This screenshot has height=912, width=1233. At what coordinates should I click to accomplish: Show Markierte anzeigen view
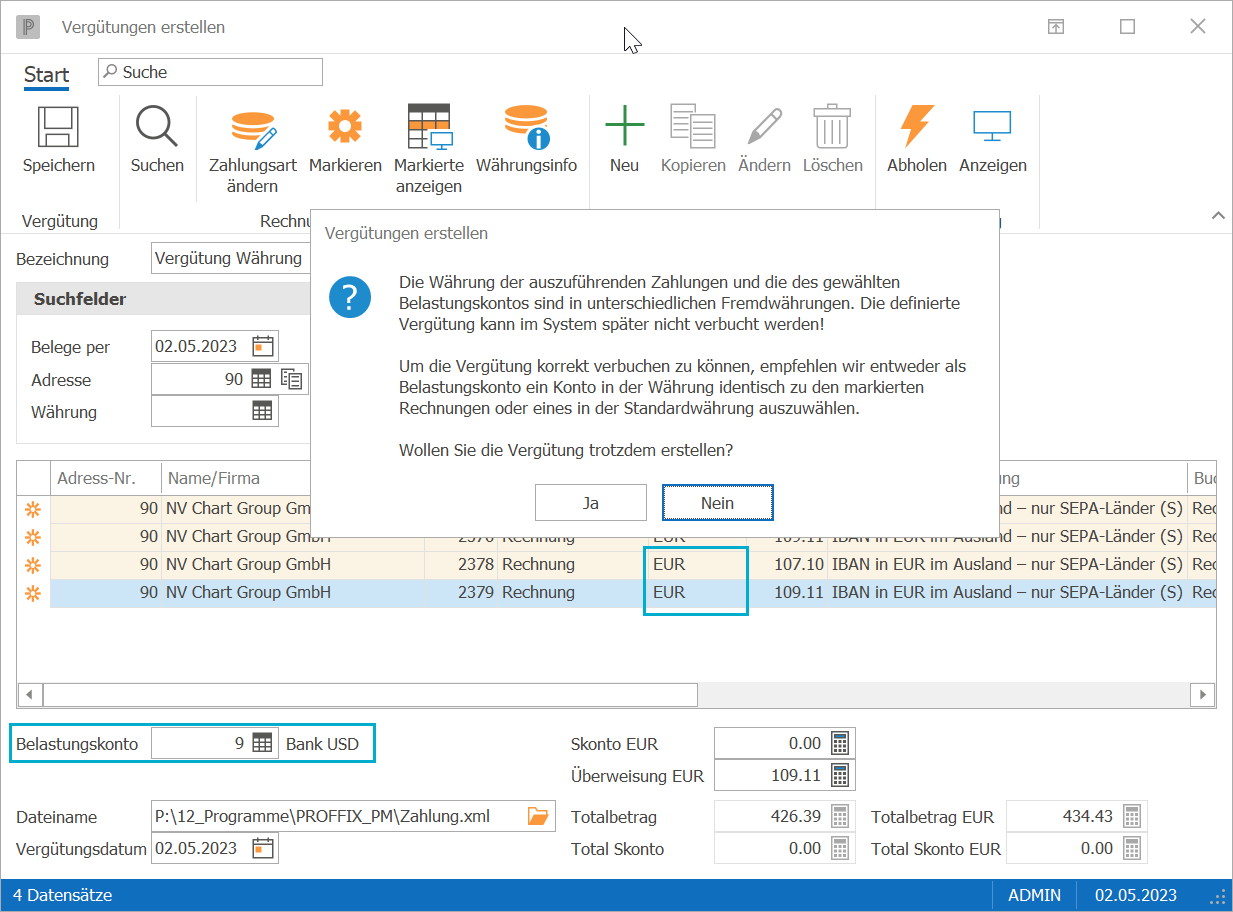[429, 127]
